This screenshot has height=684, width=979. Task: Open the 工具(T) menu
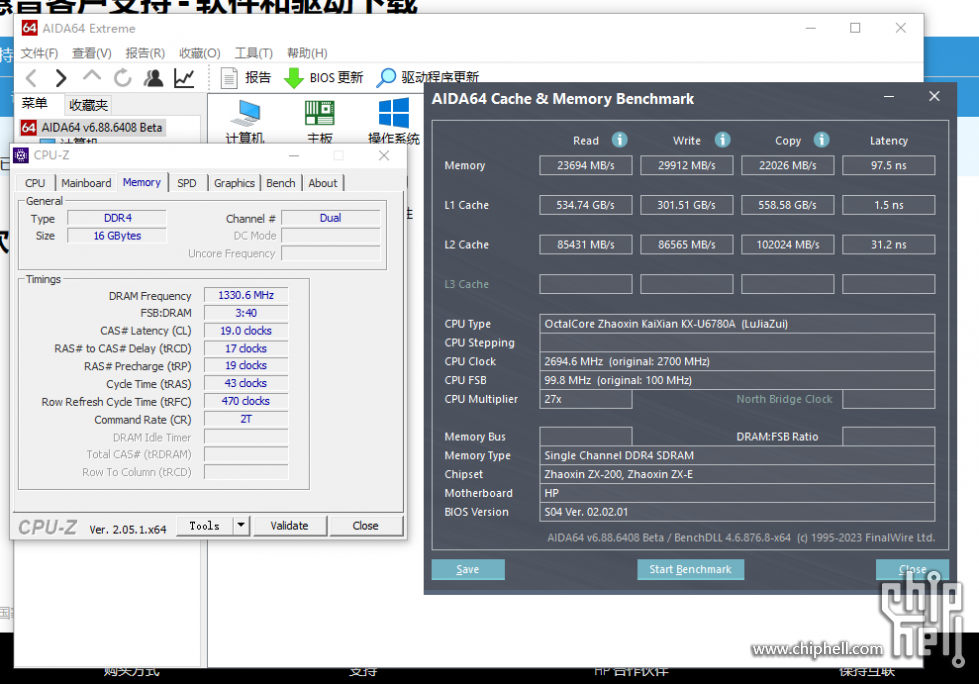pos(253,53)
